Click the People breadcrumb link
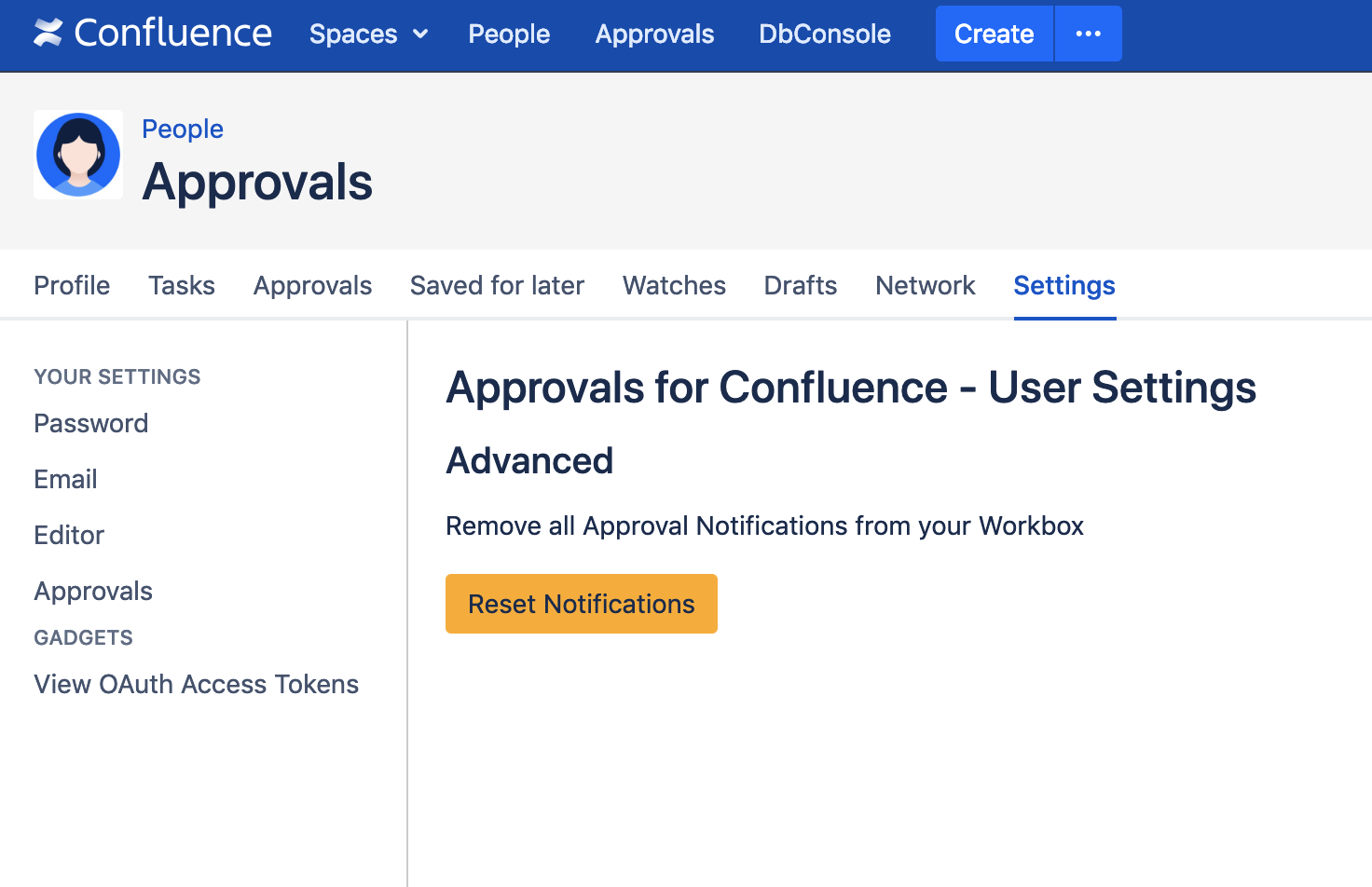Image resolution: width=1372 pixels, height=887 pixels. pyautogui.click(x=183, y=129)
